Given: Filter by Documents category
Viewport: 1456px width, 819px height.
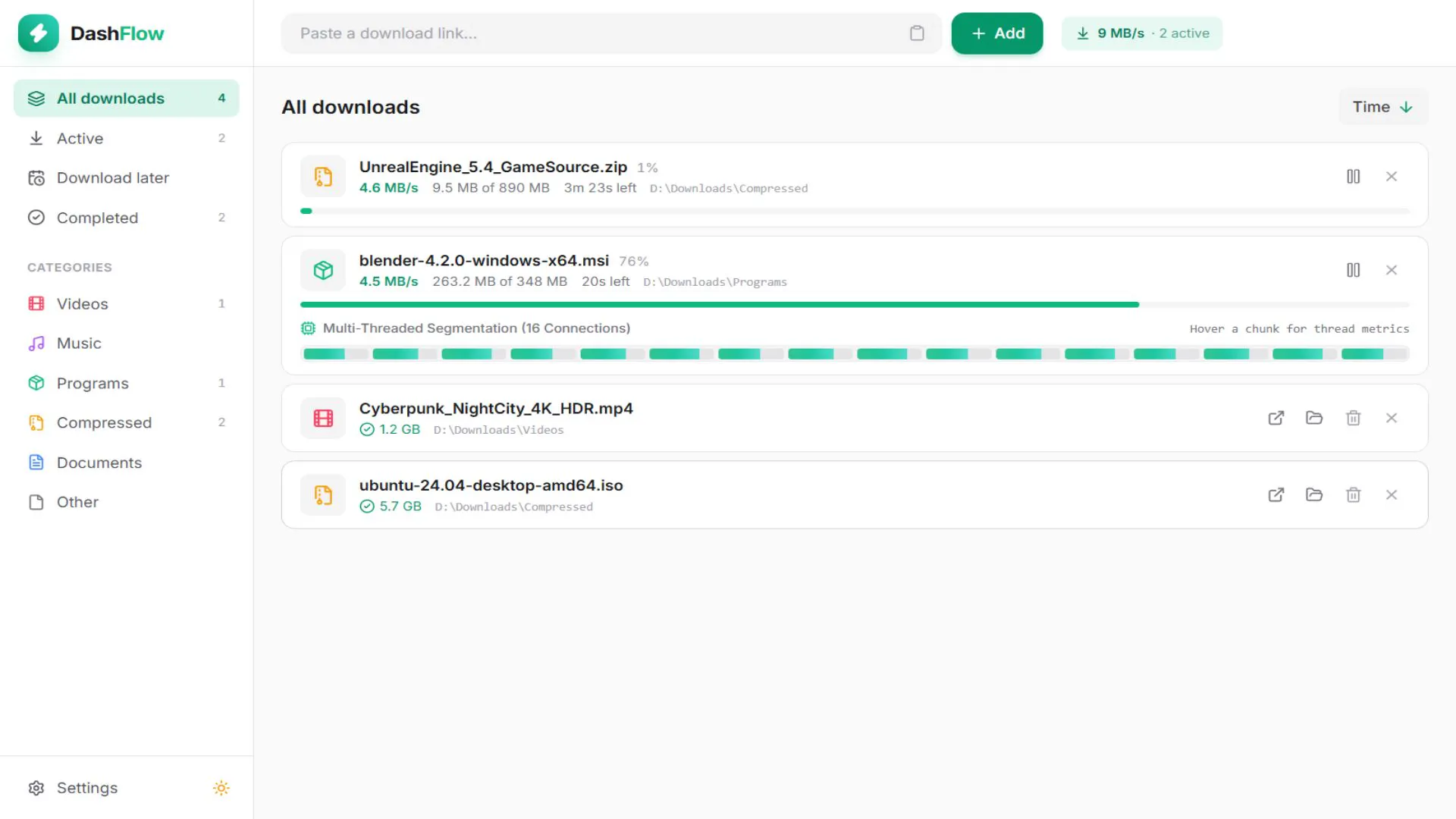Looking at the screenshot, I should (x=127, y=463).
